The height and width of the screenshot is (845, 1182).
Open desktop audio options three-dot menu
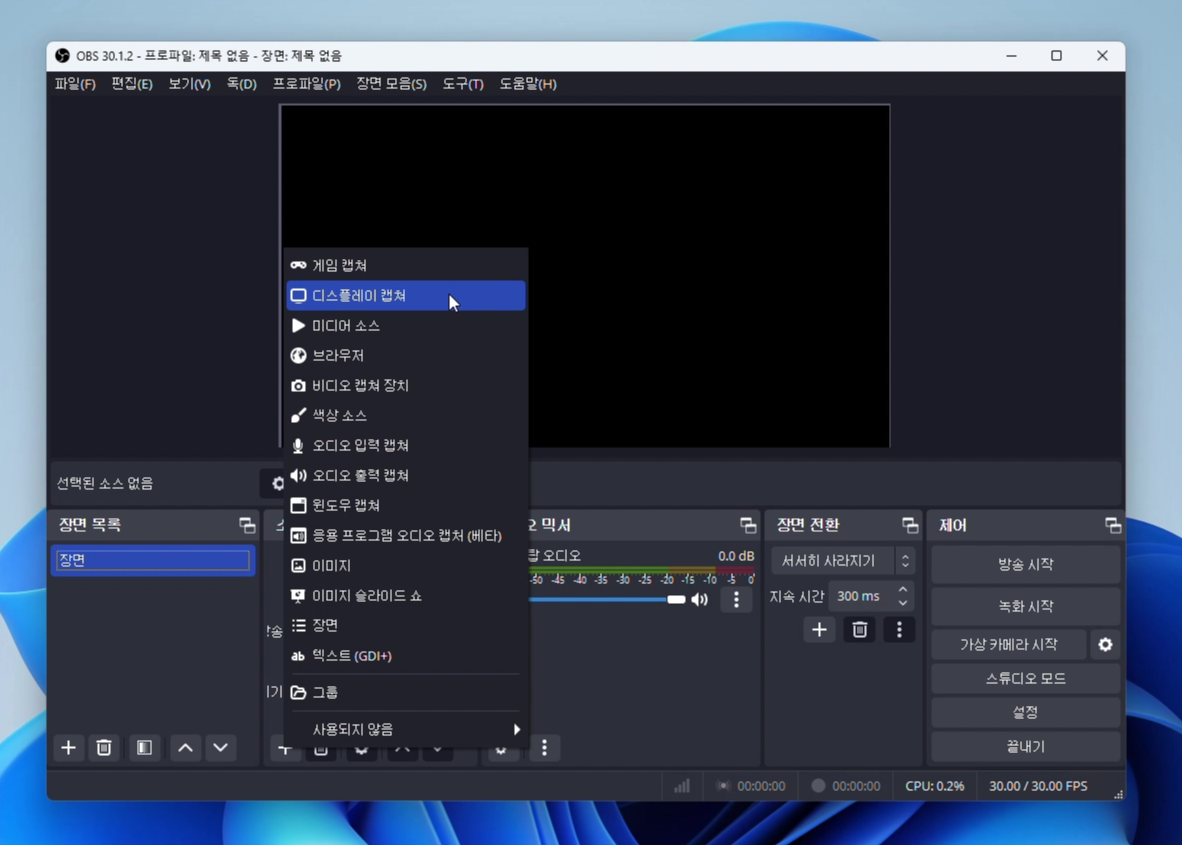click(x=736, y=600)
